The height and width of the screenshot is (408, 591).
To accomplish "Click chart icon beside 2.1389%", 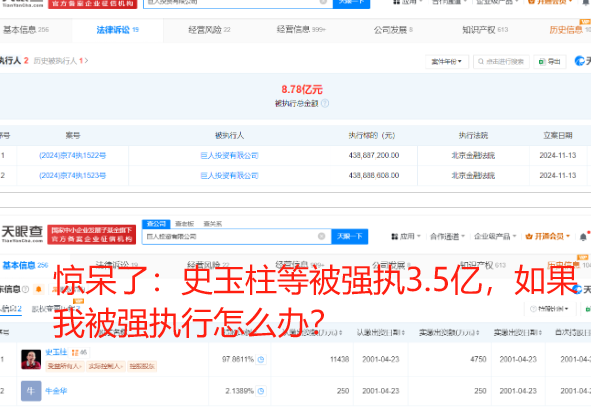I will (x=261, y=391).
